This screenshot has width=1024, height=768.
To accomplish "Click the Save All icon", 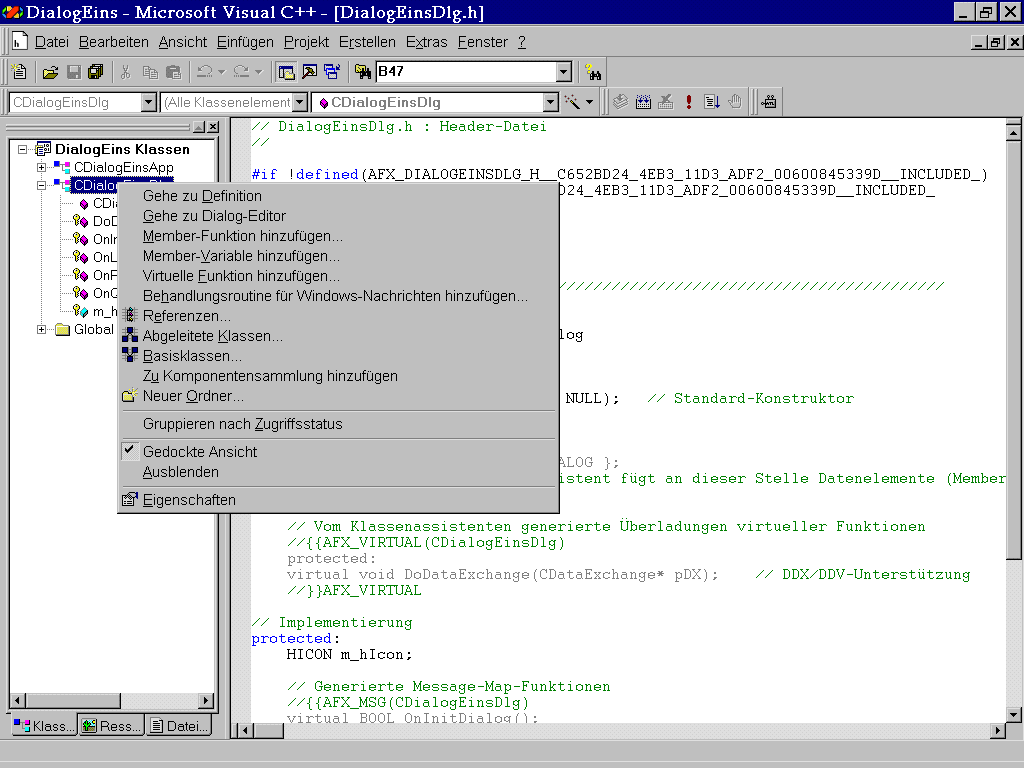I will tap(96, 72).
